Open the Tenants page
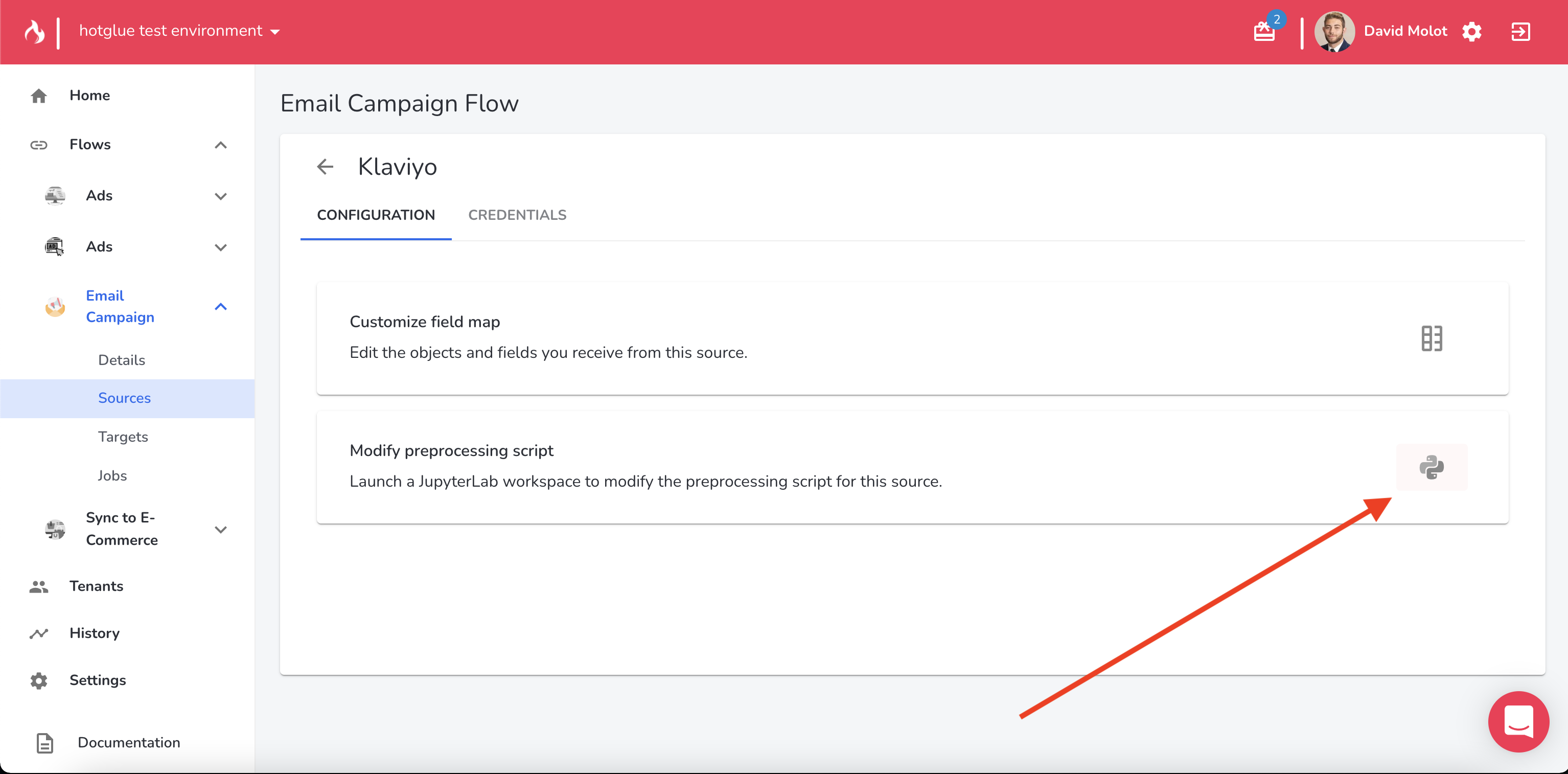 [x=96, y=586]
